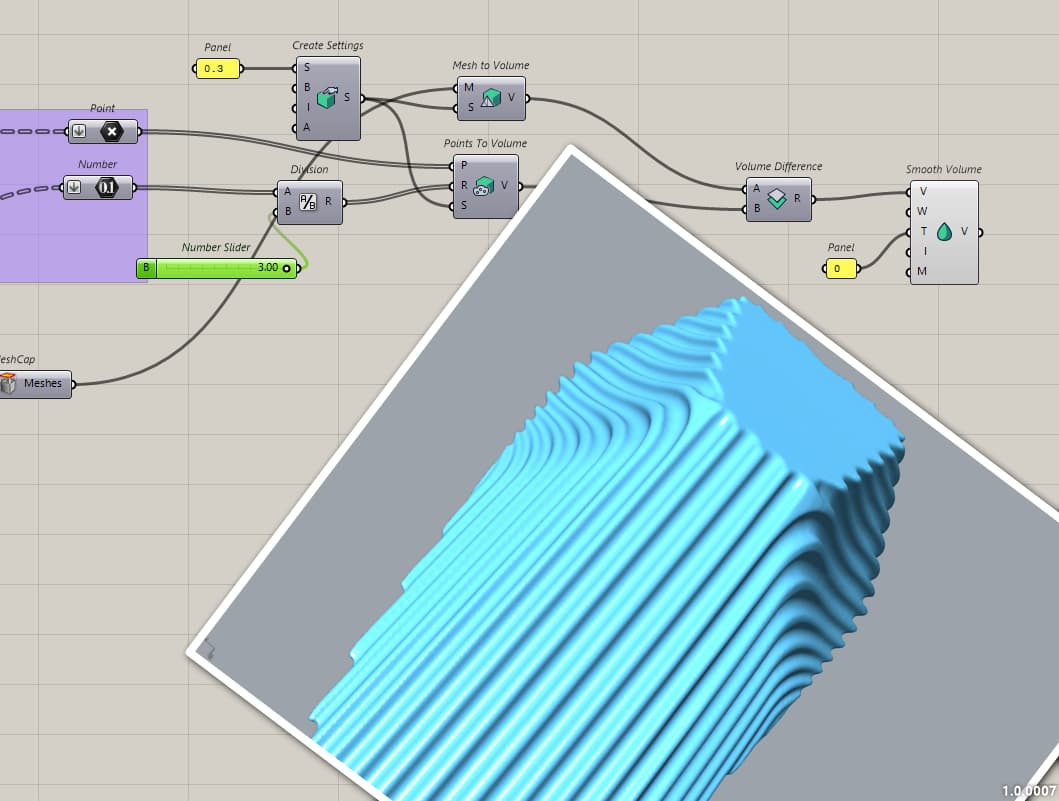Image resolution: width=1059 pixels, height=801 pixels.
Task: Click input I on Smooth Volume
Action: 925,251
